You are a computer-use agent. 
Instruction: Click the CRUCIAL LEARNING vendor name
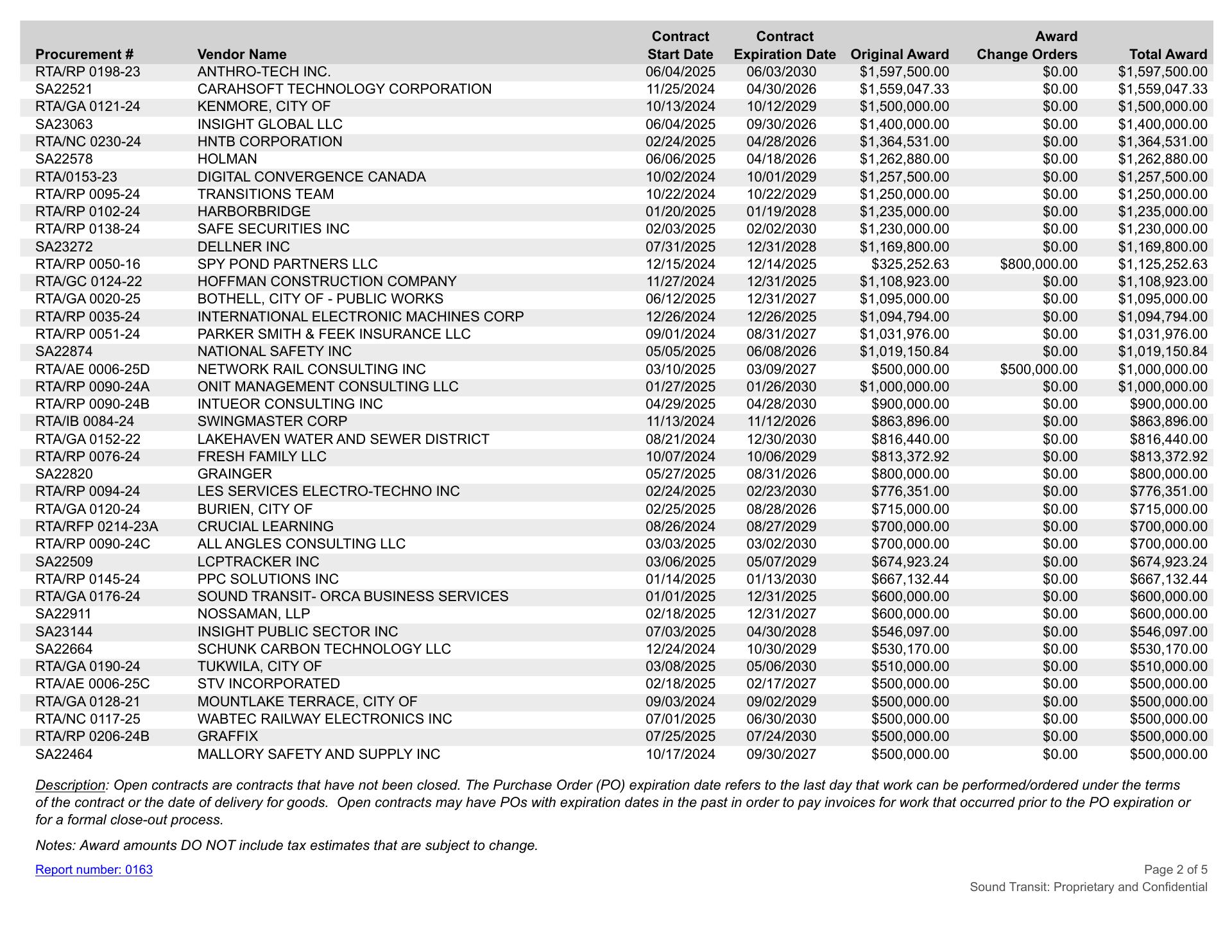(265, 527)
